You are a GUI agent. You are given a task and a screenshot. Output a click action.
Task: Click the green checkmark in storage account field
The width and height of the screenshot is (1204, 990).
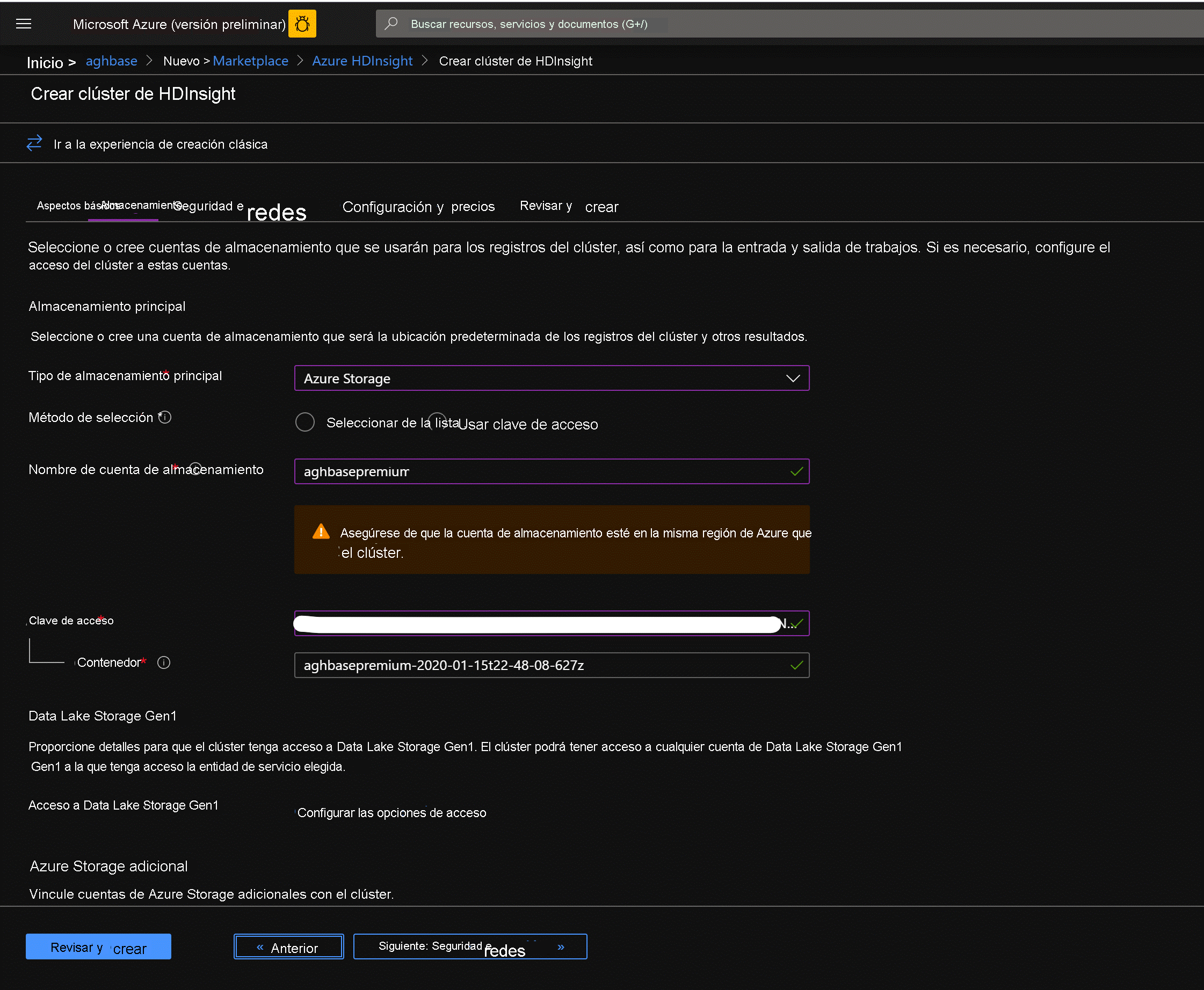pyautogui.click(x=797, y=471)
